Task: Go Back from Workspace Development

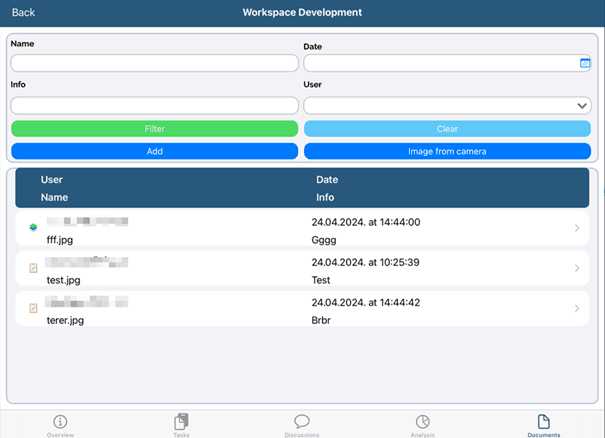Action: 23,12
